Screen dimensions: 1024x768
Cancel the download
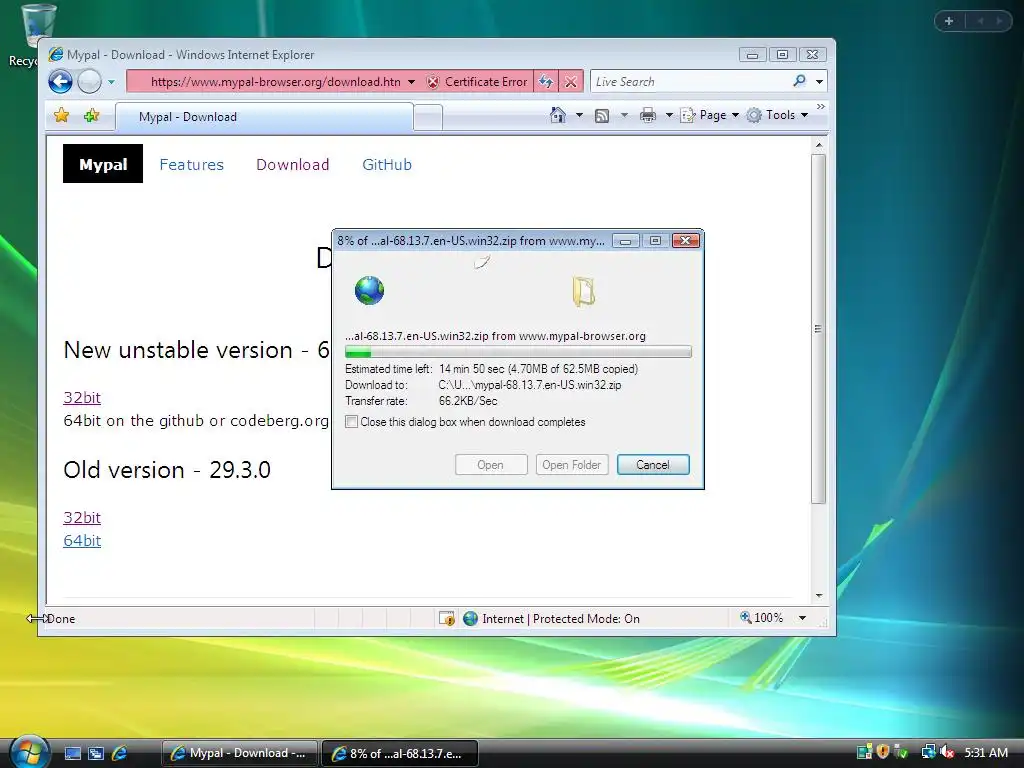click(653, 464)
